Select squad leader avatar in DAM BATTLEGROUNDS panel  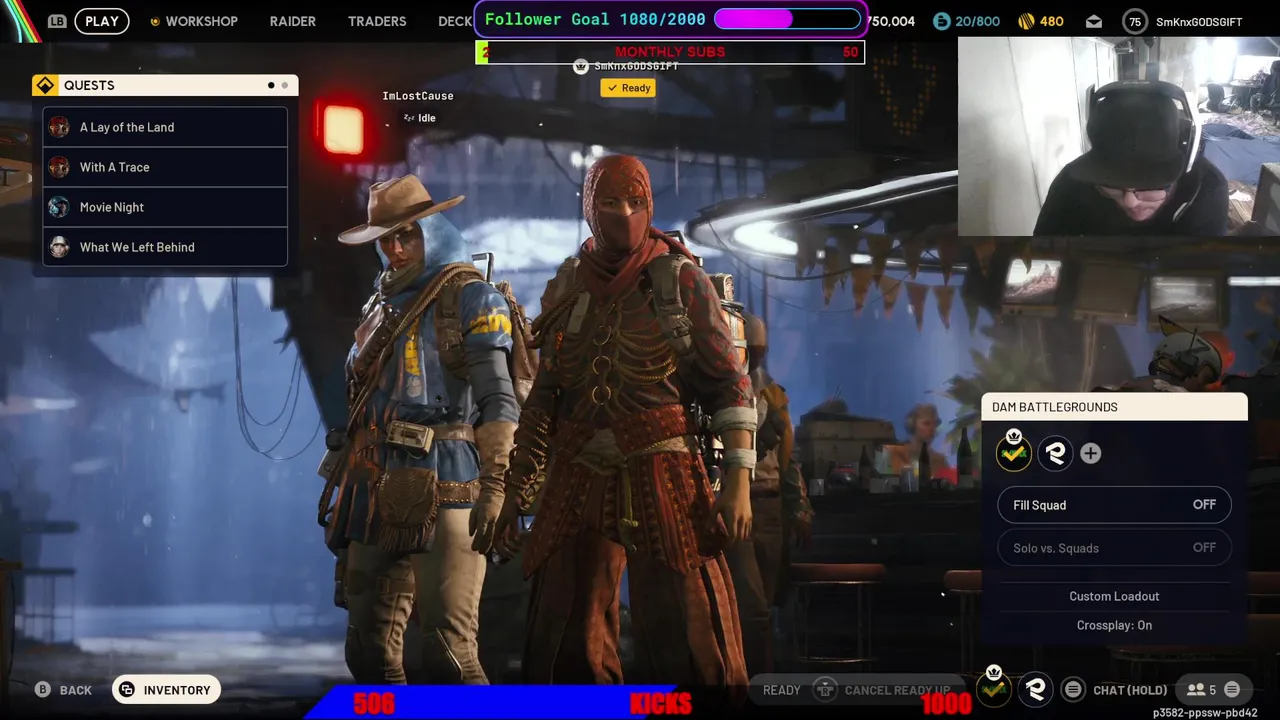1014,454
